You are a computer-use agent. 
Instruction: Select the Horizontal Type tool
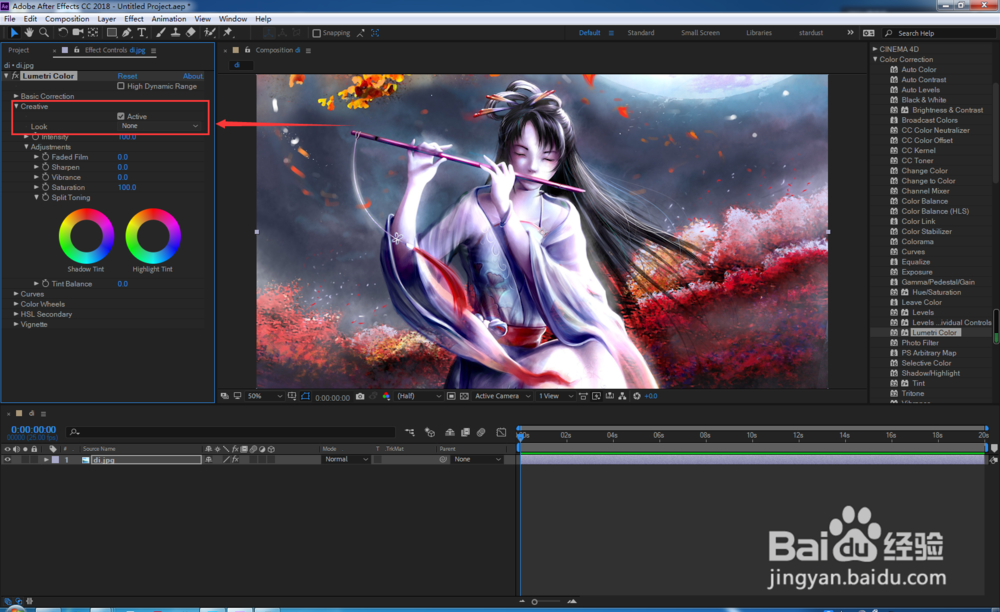point(142,33)
